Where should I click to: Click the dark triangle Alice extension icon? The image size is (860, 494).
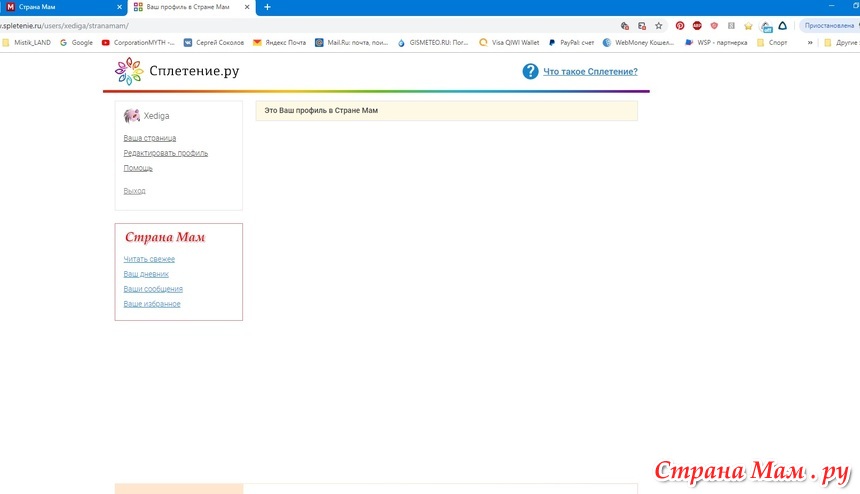point(783,26)
